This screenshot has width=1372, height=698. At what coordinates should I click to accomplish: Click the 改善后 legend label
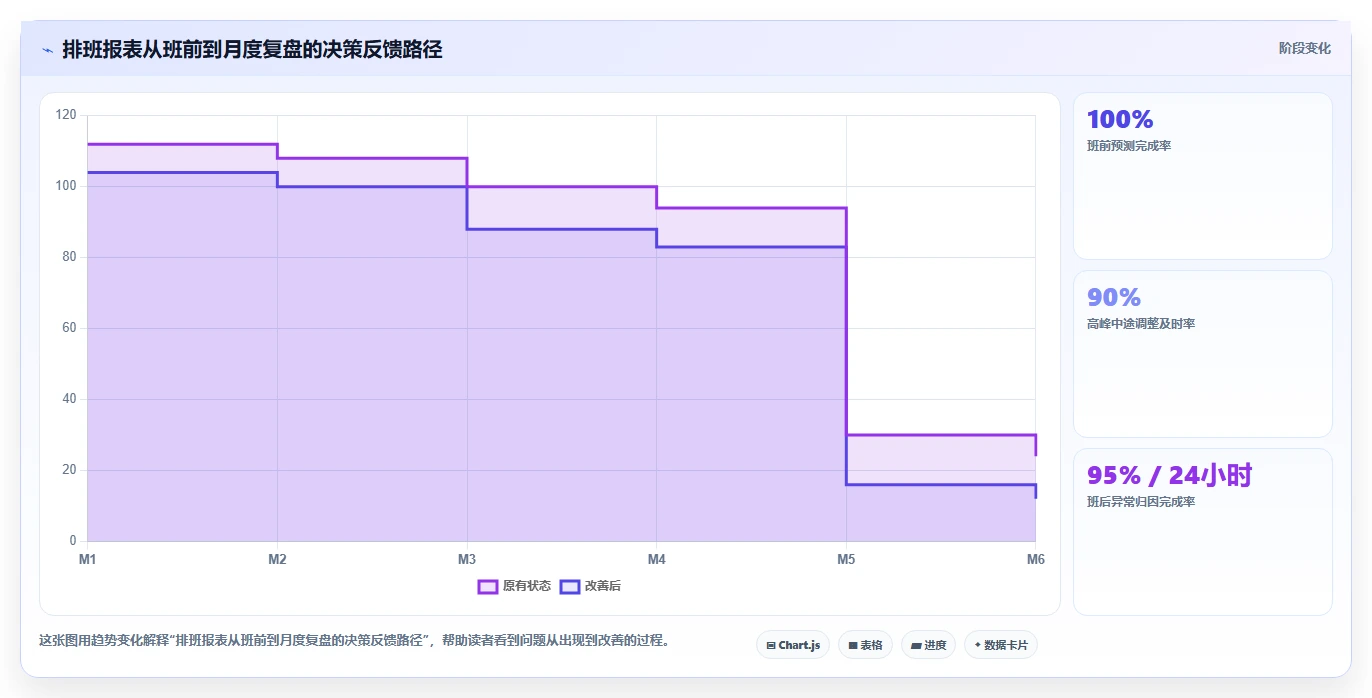coord(603,586)
